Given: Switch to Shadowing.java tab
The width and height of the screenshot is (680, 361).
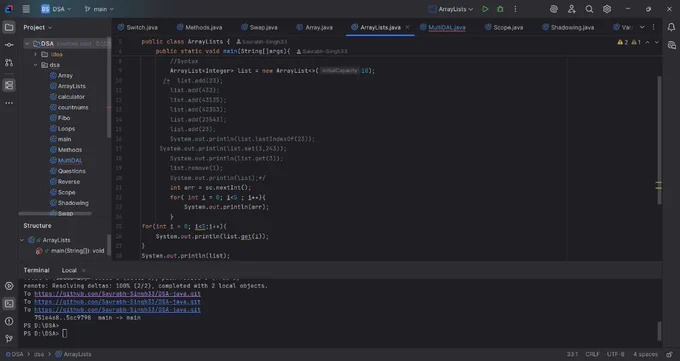Looking at the screenshot, I should [568, 27].
